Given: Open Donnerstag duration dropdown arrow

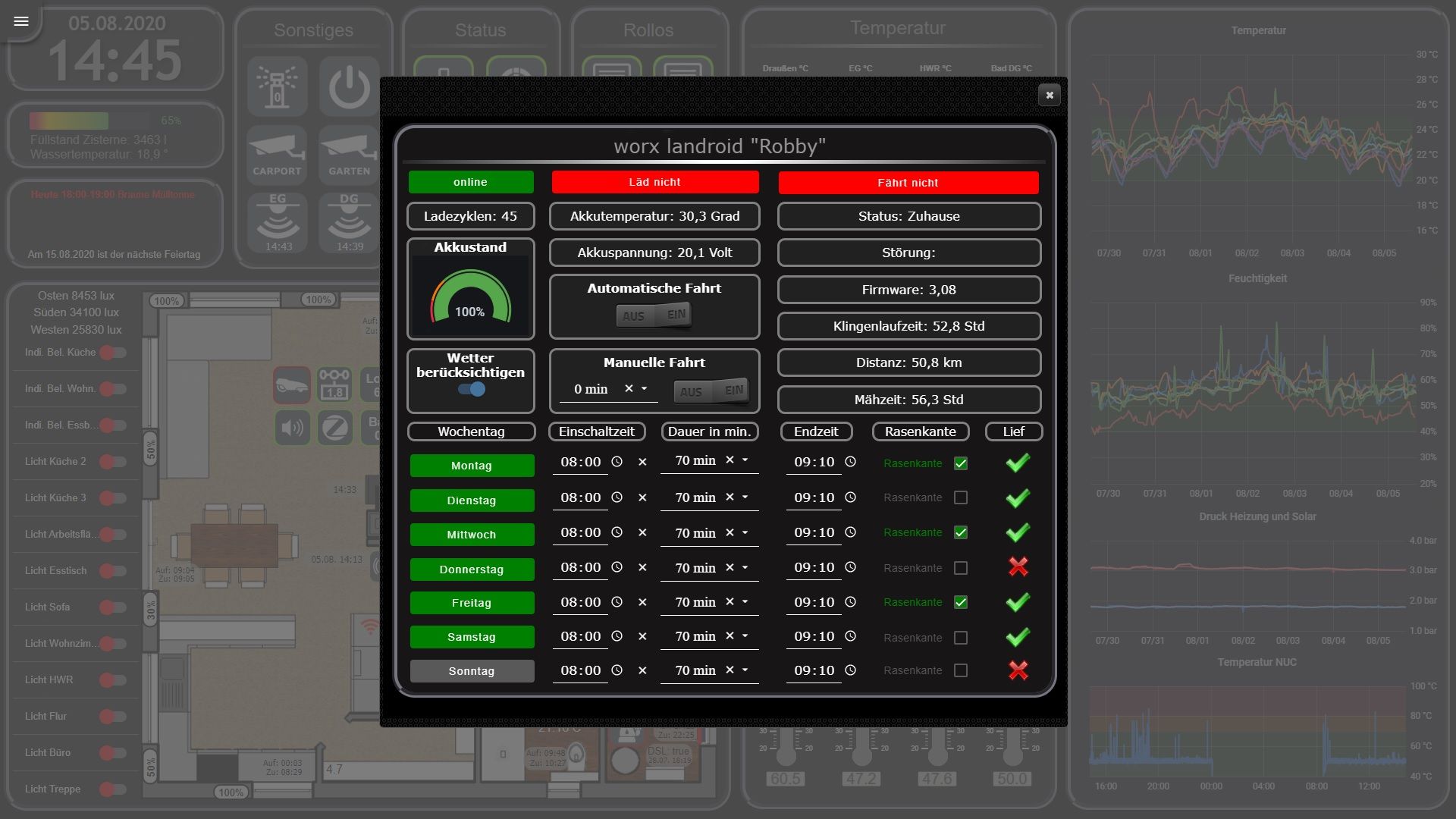Looking at the screenshot, I should pyautogui.click(x=745, y=567).
